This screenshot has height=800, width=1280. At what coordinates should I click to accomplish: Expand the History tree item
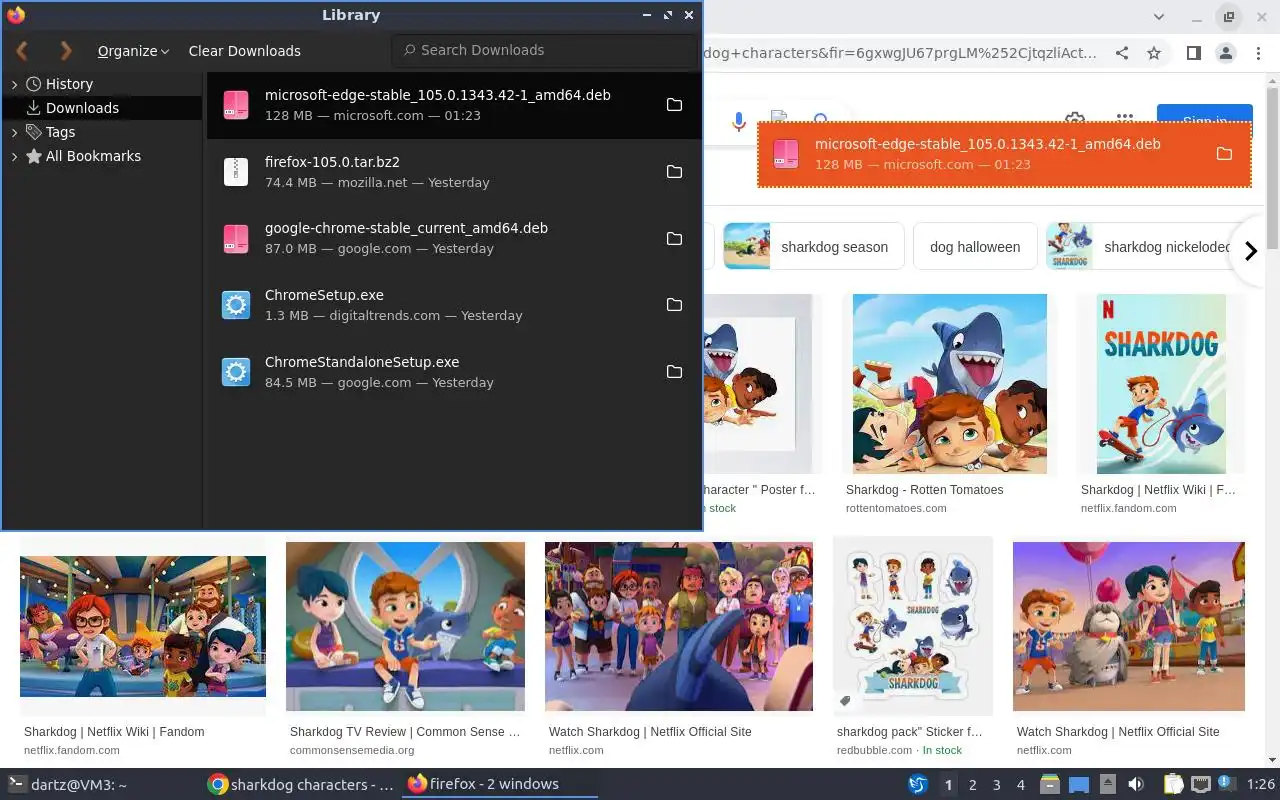[14, 84]
